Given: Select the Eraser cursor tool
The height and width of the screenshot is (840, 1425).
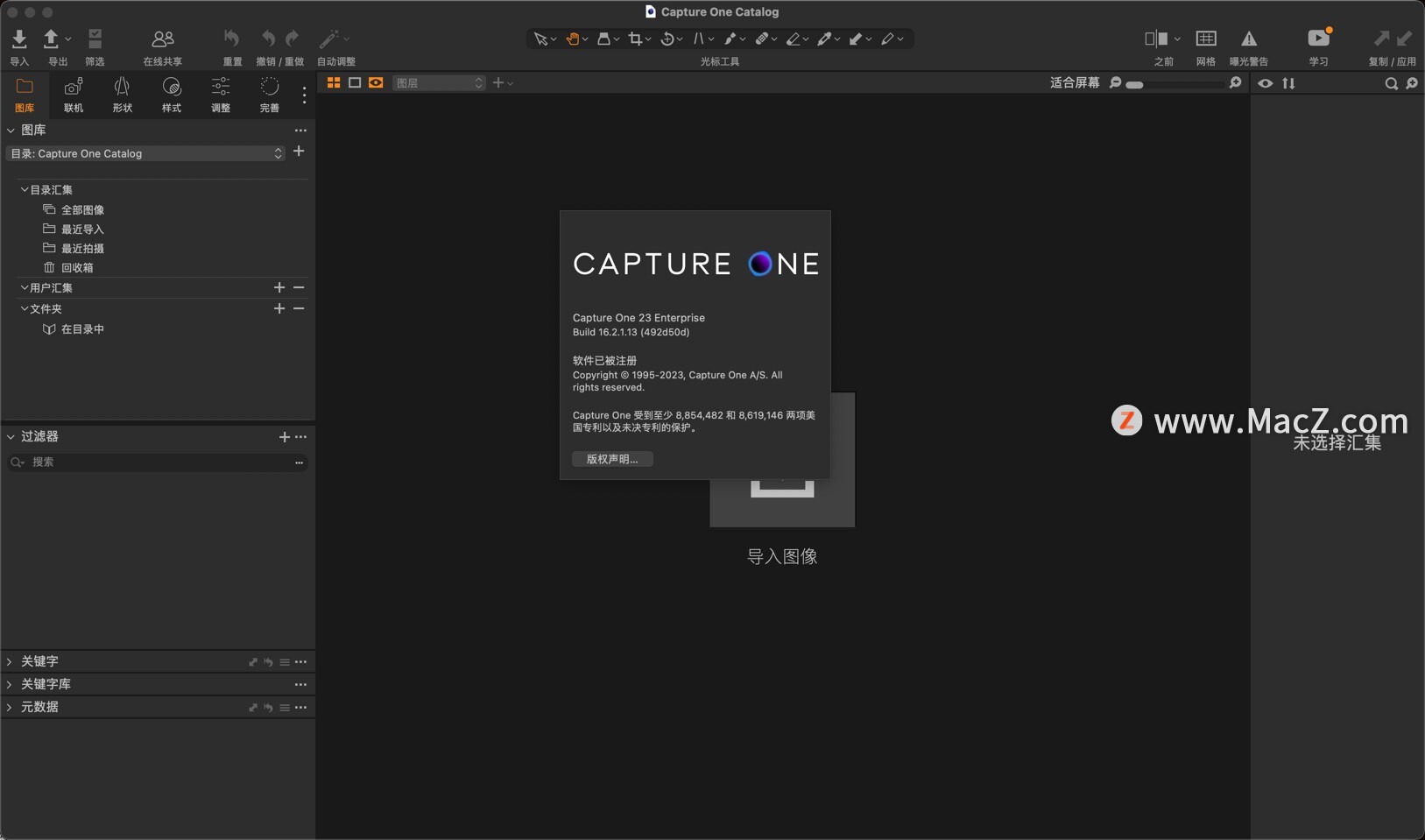Looking at the screenshot, I should coord(794,39).
